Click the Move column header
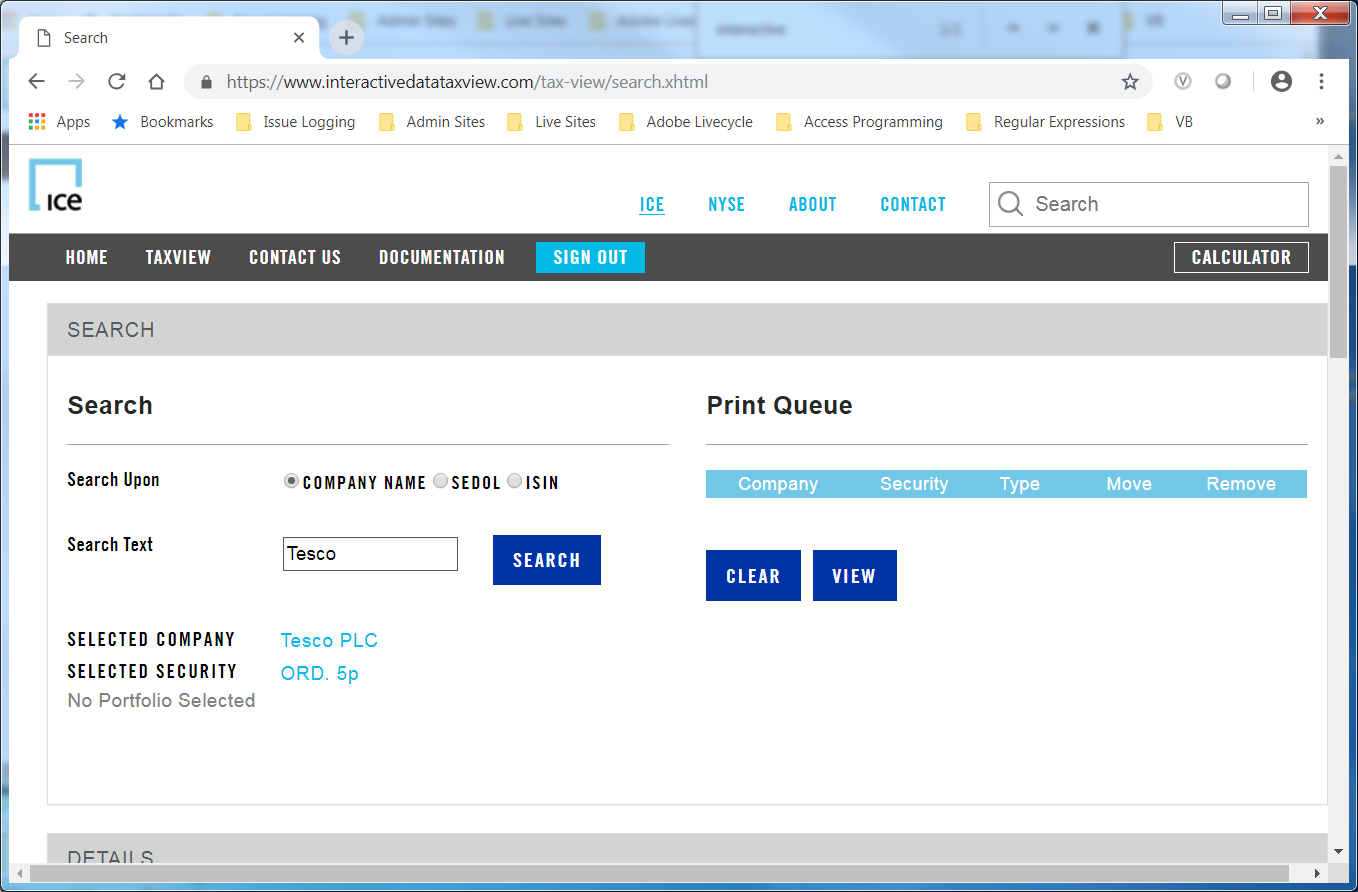This screenshot has width=1358, height=892. [x=1129, y=484]
